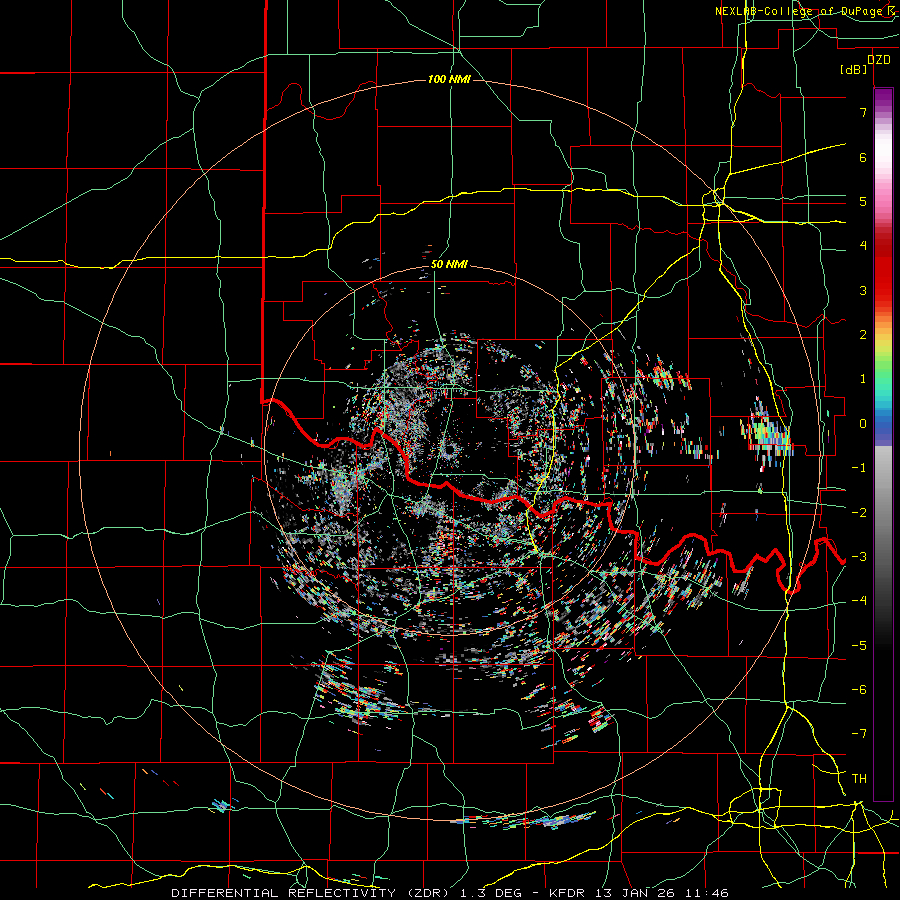Click the -6 value on the color scale

(x=859, y=690)
